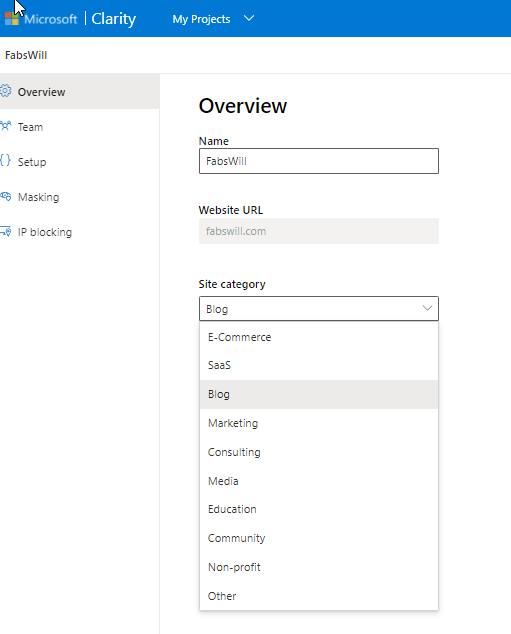Pick Marketing in the dropdown list
The width and height of the screenshot is (511, 634).
319,423
